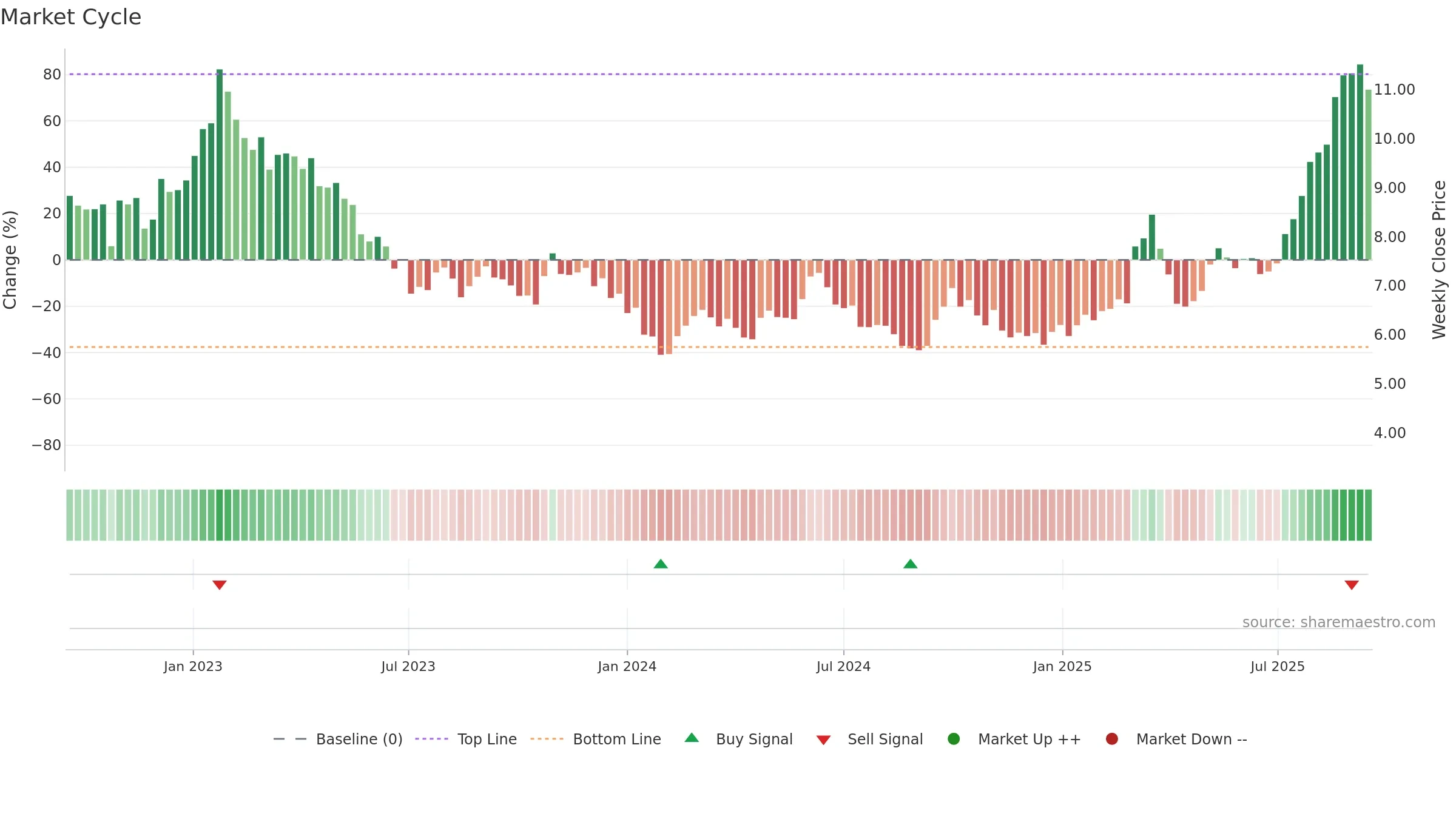1456x819 pixels.
Task: Click the Bottom Line orange dotted legend marker
Action: [x=547, y=739]
